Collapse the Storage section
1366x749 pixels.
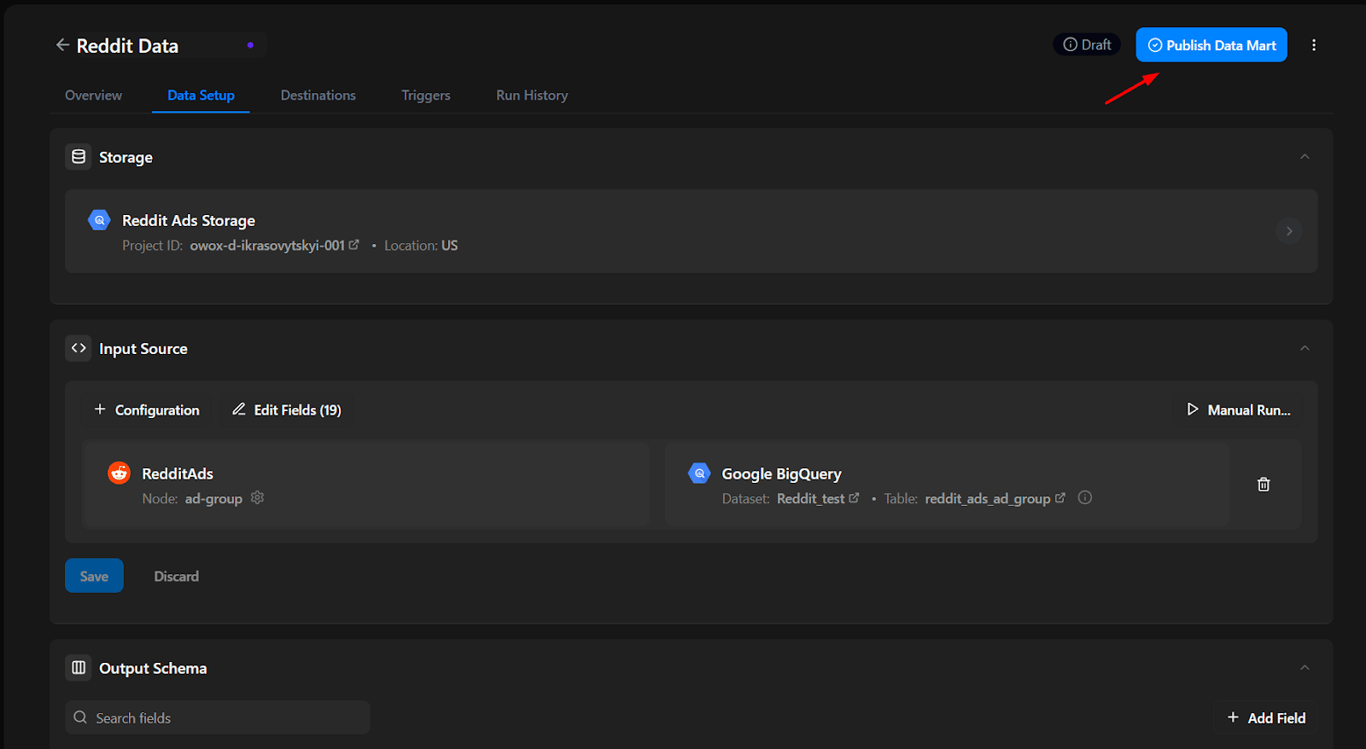(x=1304, y=157)
